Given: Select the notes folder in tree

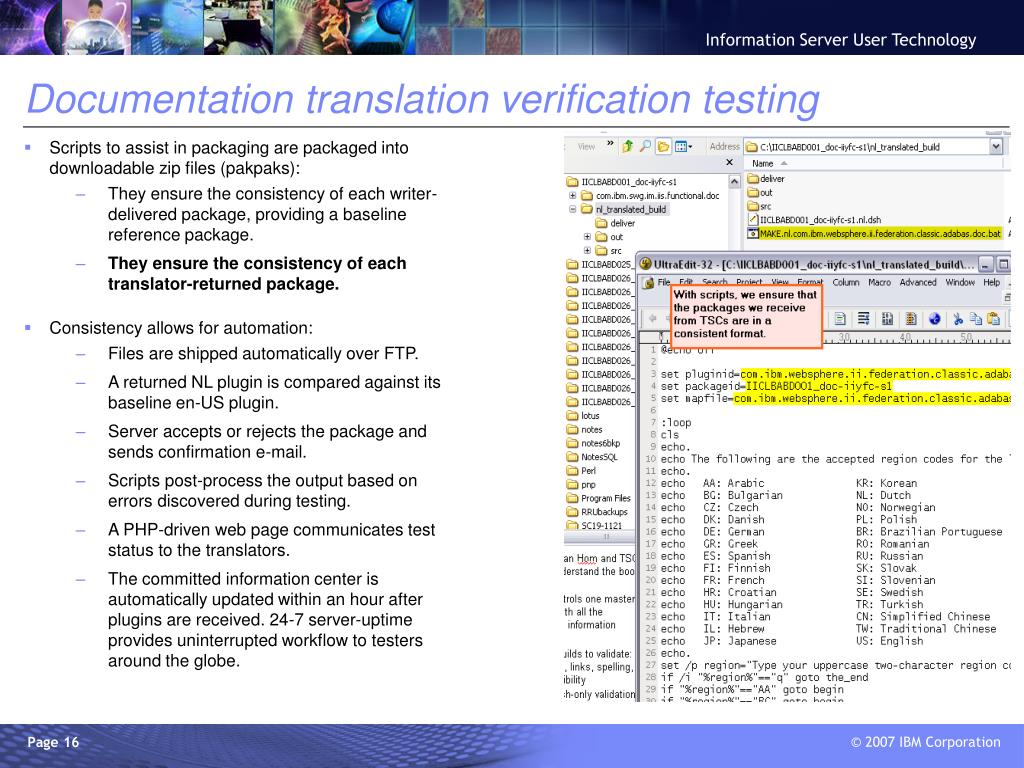Looking at the screenshot, I should pyautogui.click(x=584, y=429).
